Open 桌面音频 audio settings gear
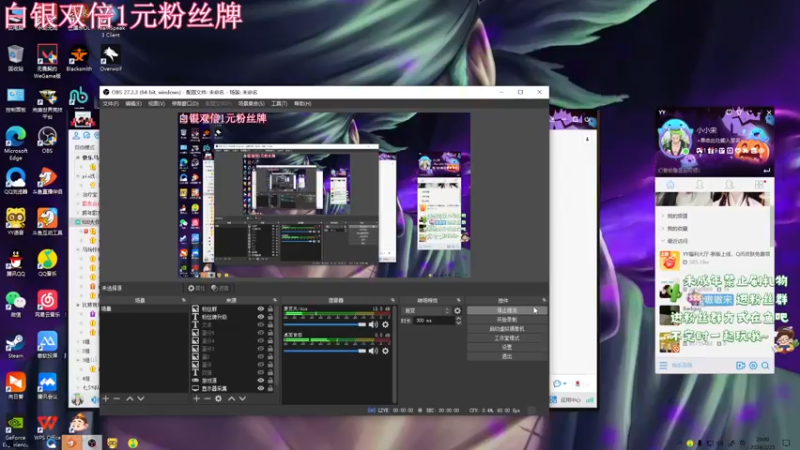800x450 pixels. point(385,351)
